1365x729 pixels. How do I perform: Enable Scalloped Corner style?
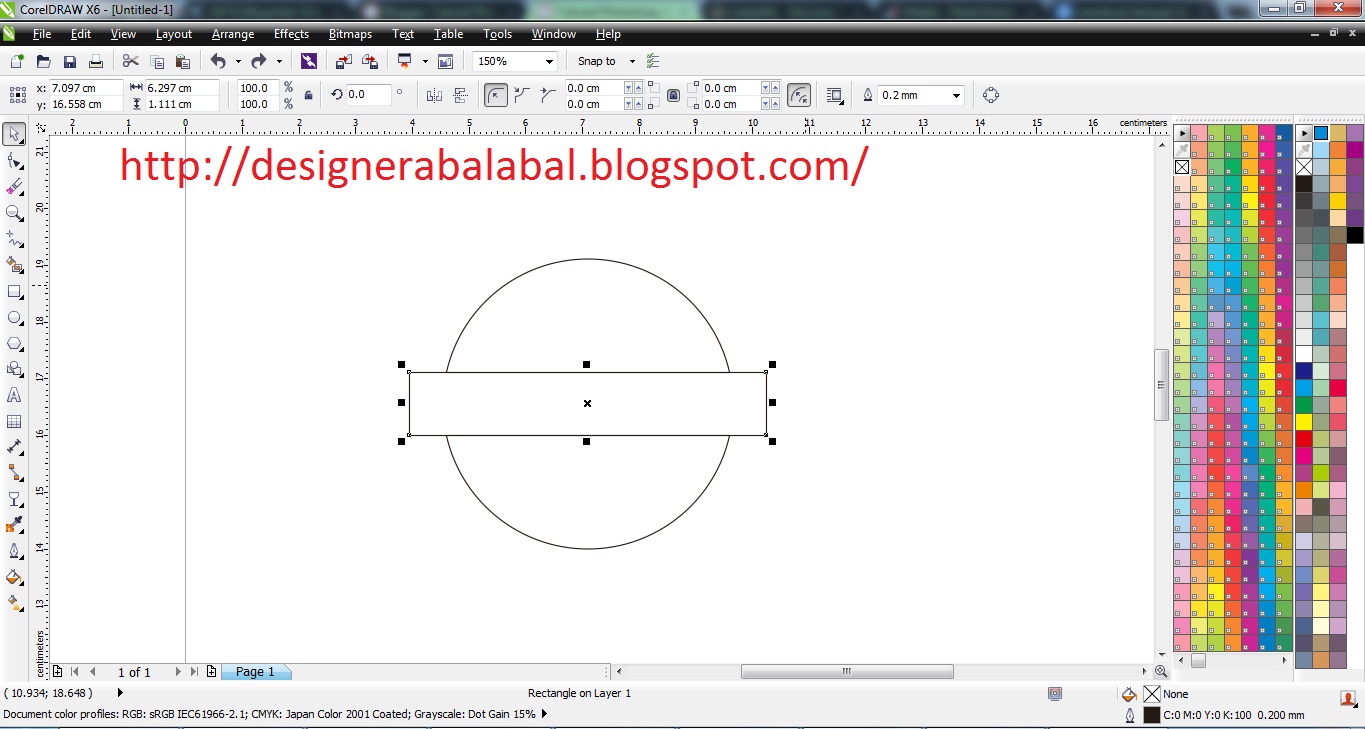(x=522, y=95)
